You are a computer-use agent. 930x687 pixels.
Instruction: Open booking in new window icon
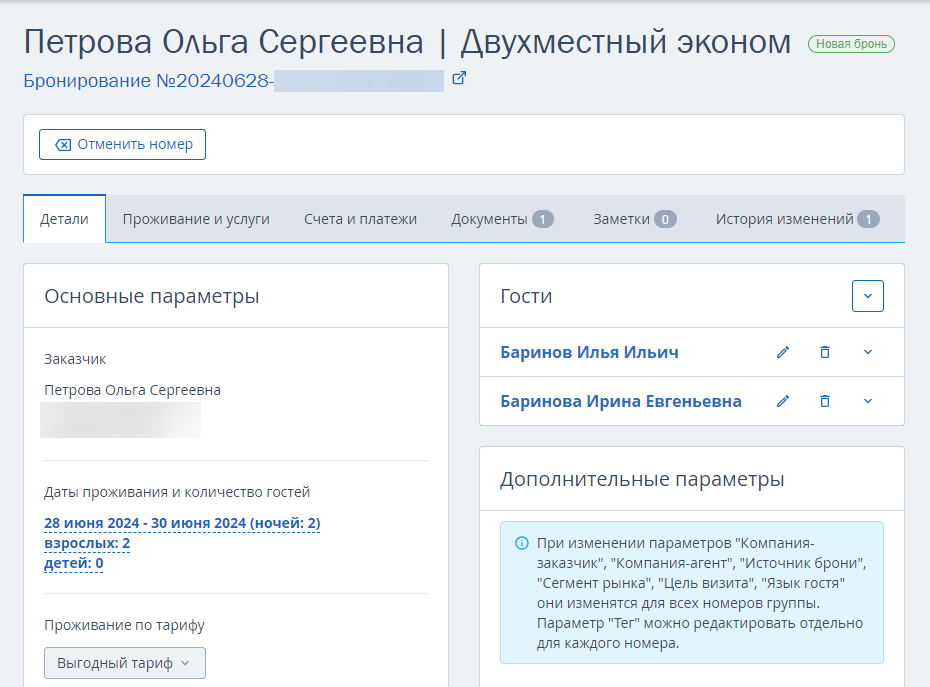(x=459, y=78)
